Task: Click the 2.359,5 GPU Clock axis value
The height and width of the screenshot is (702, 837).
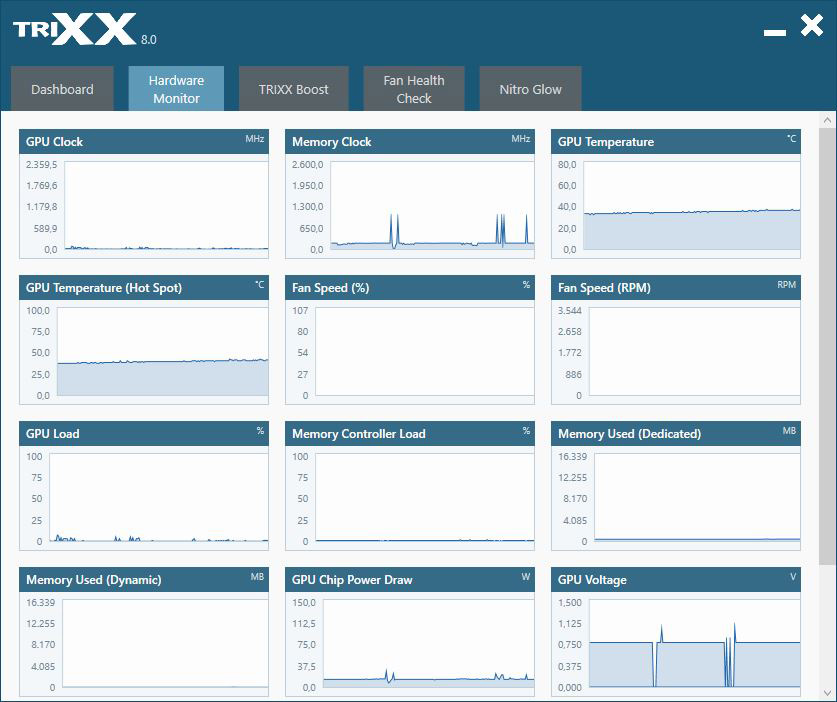Action: coord(42,164)
